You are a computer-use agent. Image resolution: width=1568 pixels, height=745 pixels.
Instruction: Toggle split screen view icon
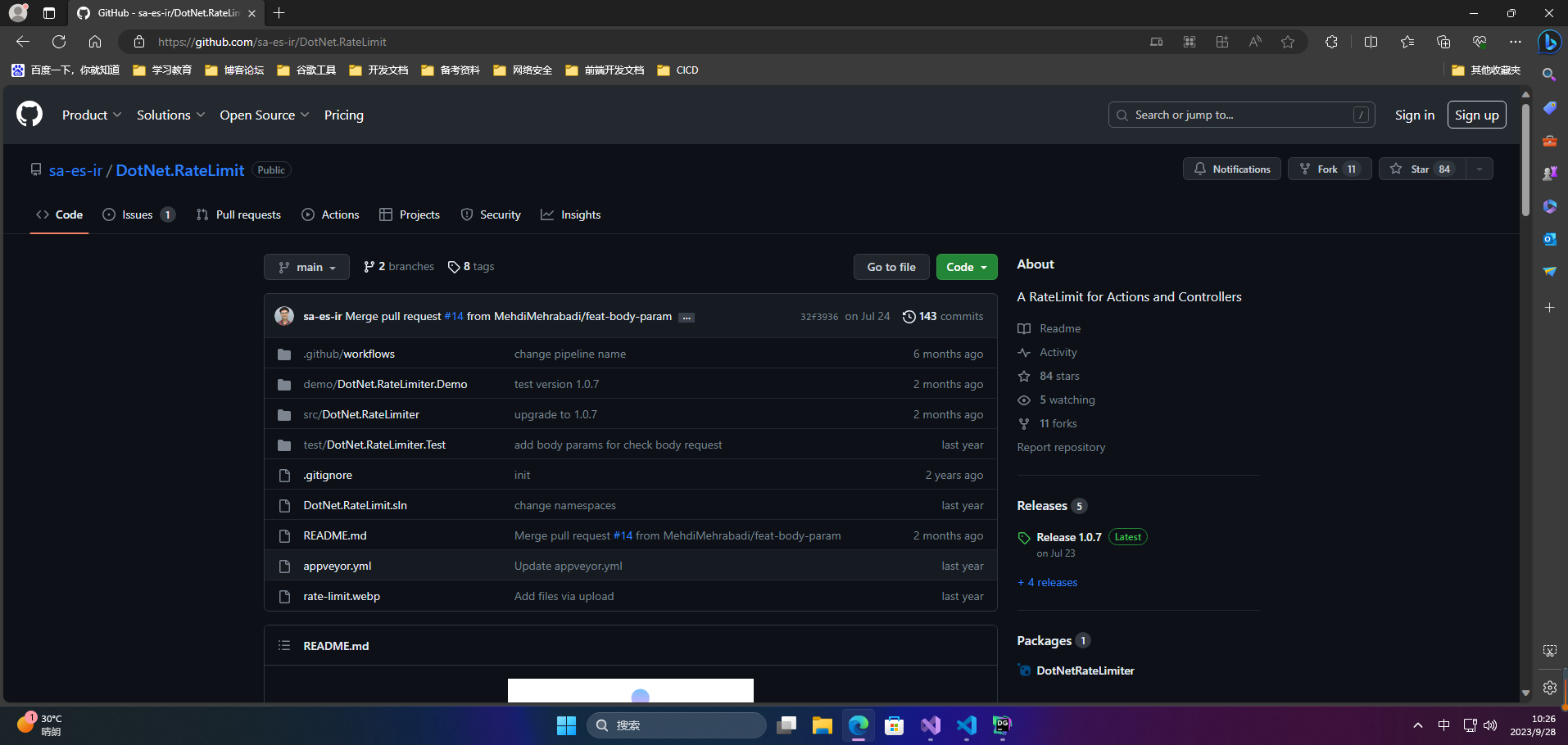(x=1371, y=42)
